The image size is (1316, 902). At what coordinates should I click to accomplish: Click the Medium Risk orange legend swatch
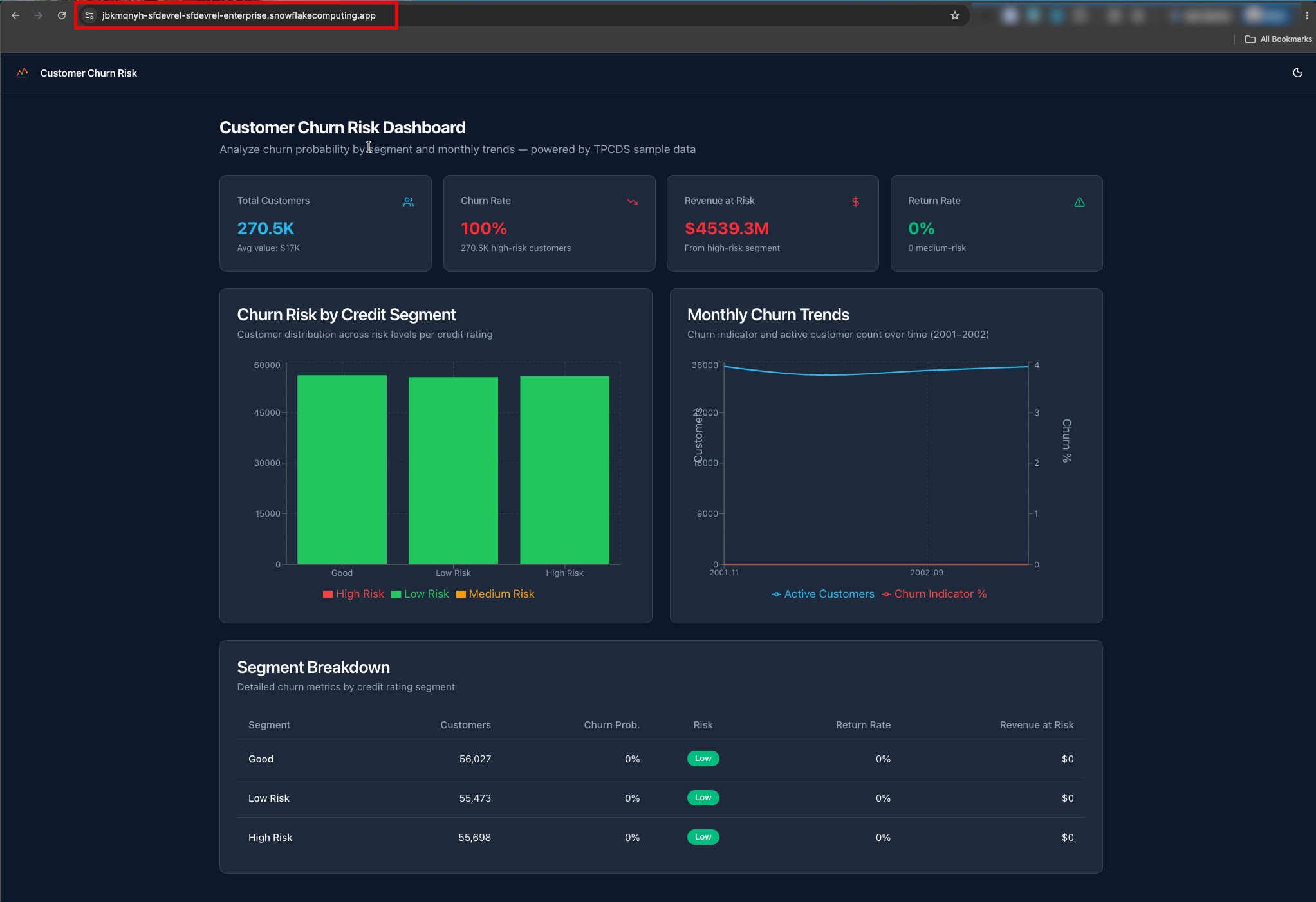pos(461,594)
